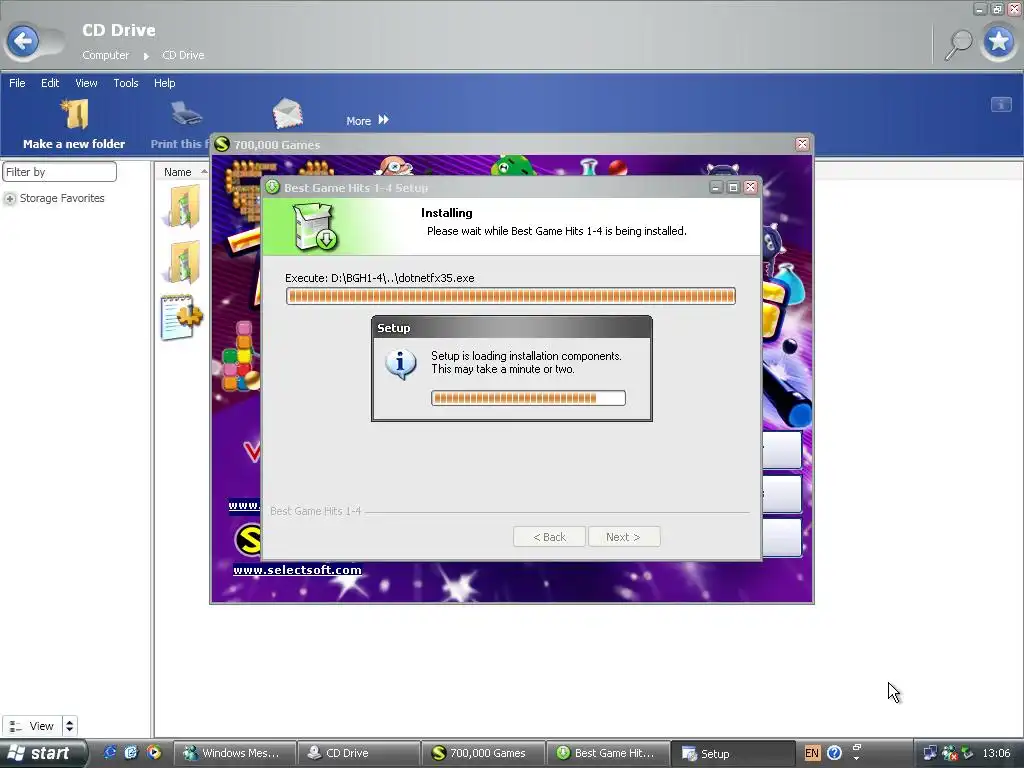Switch to Windows Messenger taskbar button
Image resolution: width=1024 pixels, height=768 pixels.
click(234, 753)
